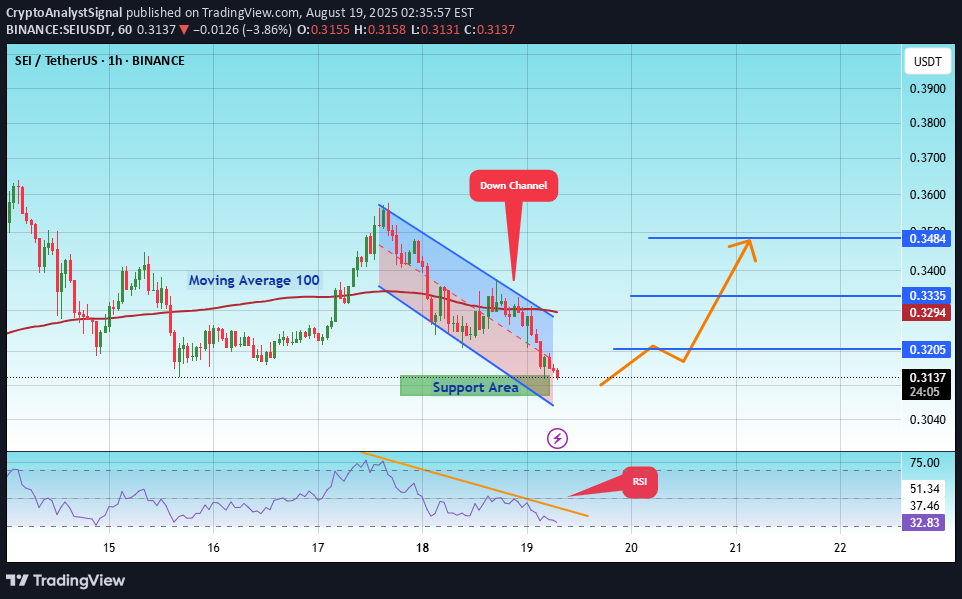Click date 18 on time axis
Viewport: 962px width, 599px height.
click(422, 547)
